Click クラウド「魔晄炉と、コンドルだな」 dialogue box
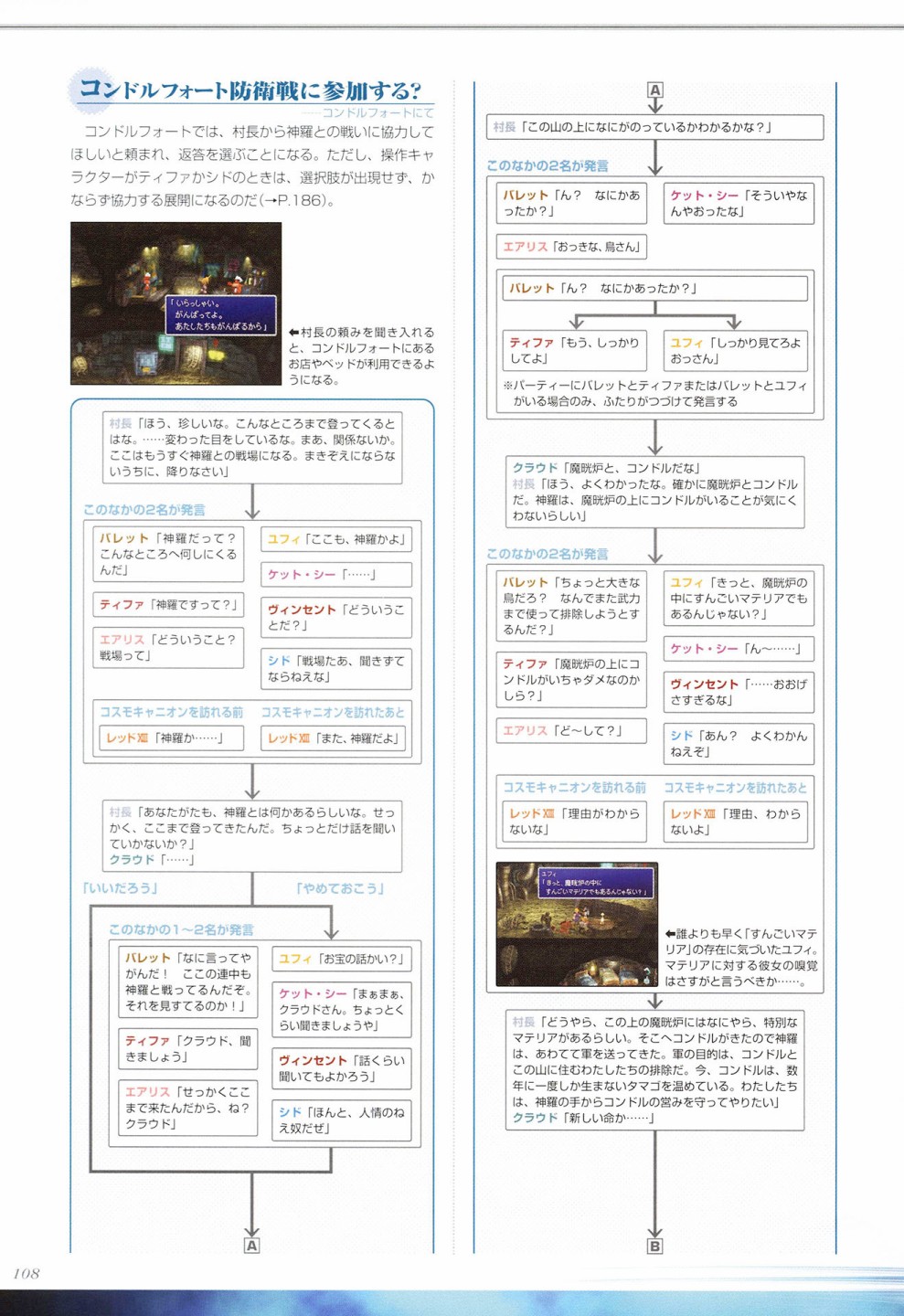Viewport: 904px width, 1316px height. click(654, 492)
